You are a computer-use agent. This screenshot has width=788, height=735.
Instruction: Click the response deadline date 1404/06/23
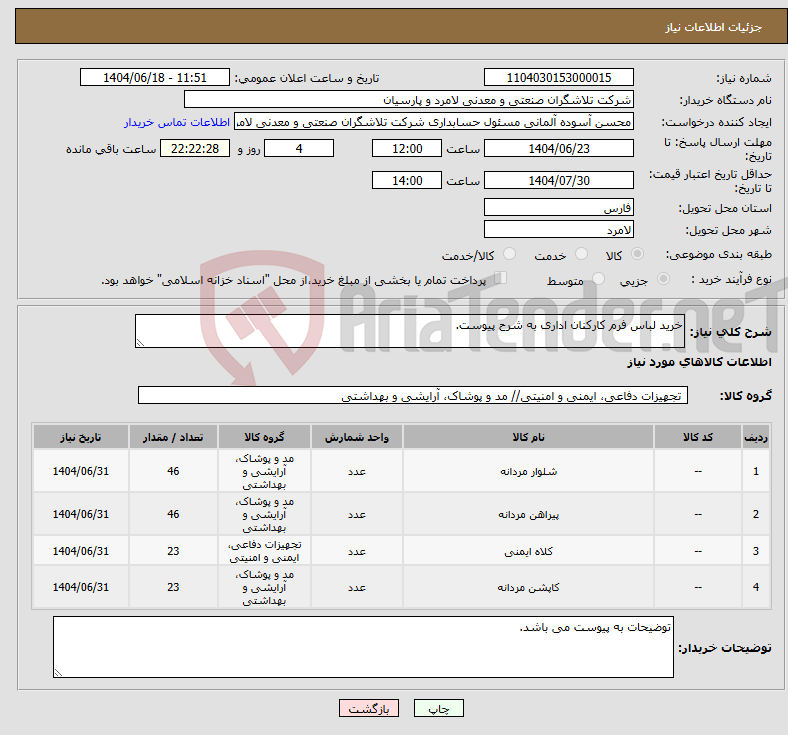[x=558, y=148]
